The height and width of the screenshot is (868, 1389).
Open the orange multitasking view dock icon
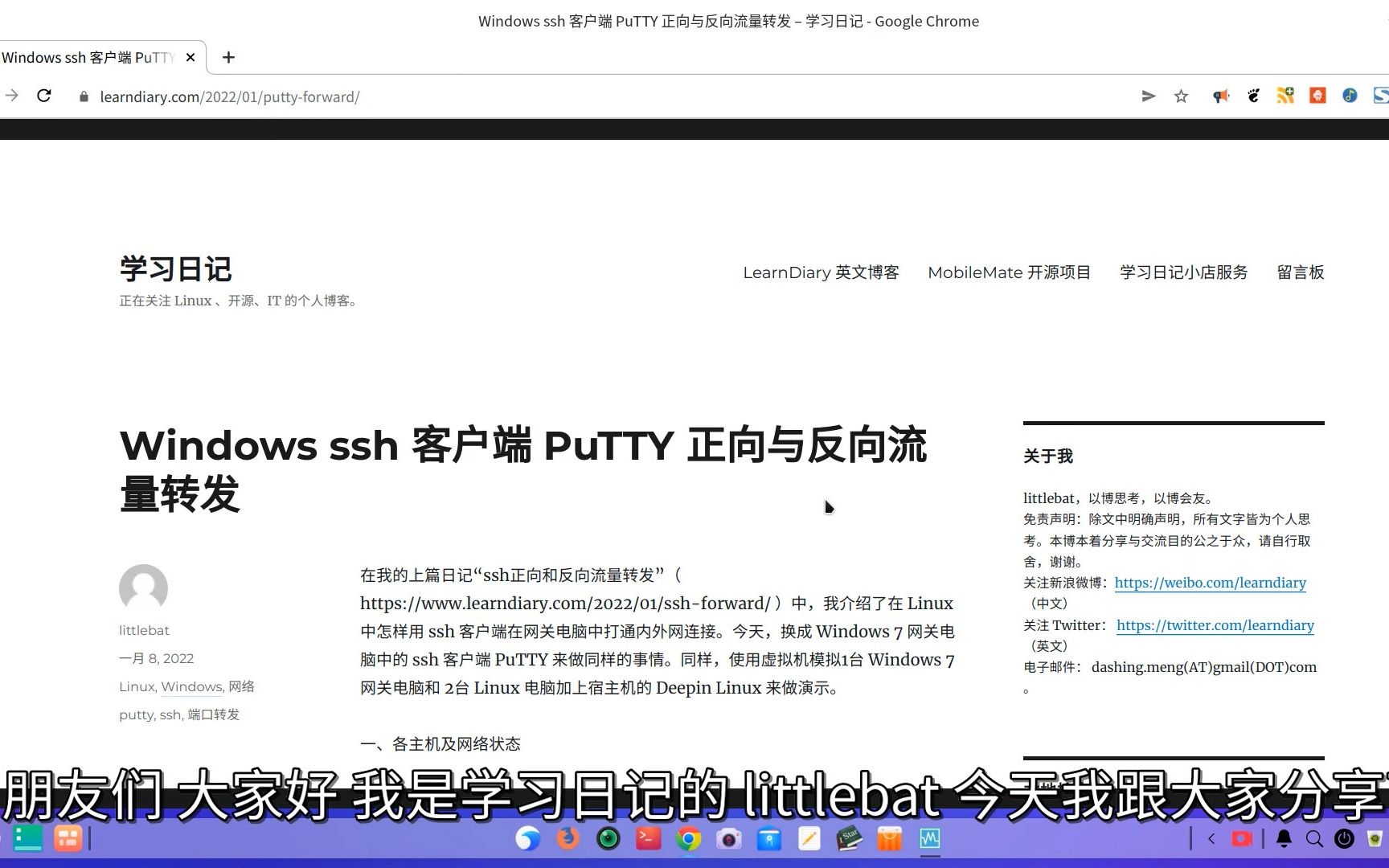(x=68, y=838)
